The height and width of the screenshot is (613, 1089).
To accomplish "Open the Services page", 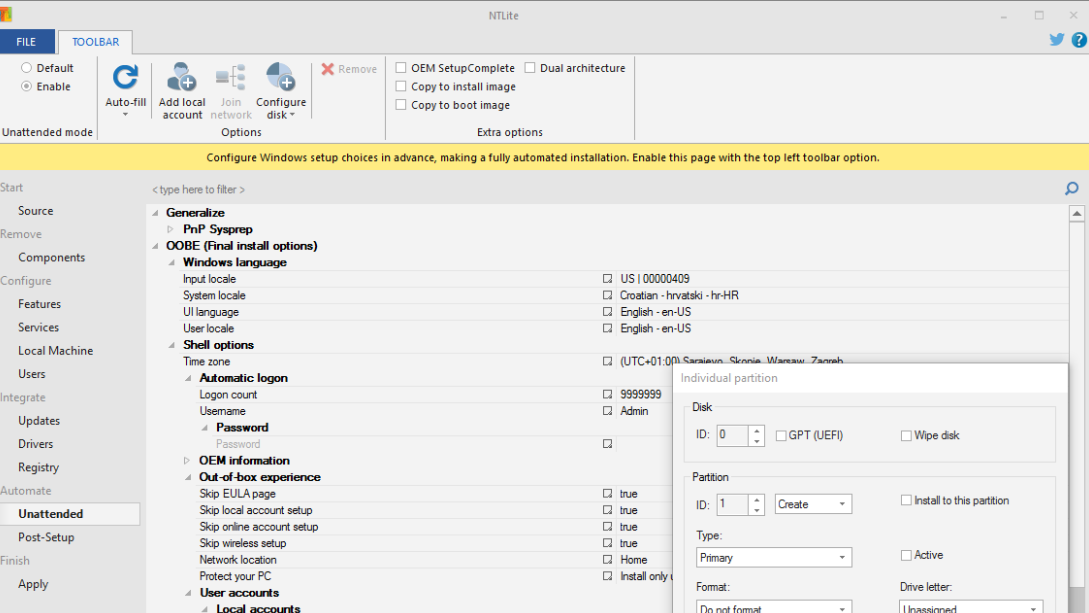I will click(38, 327).
